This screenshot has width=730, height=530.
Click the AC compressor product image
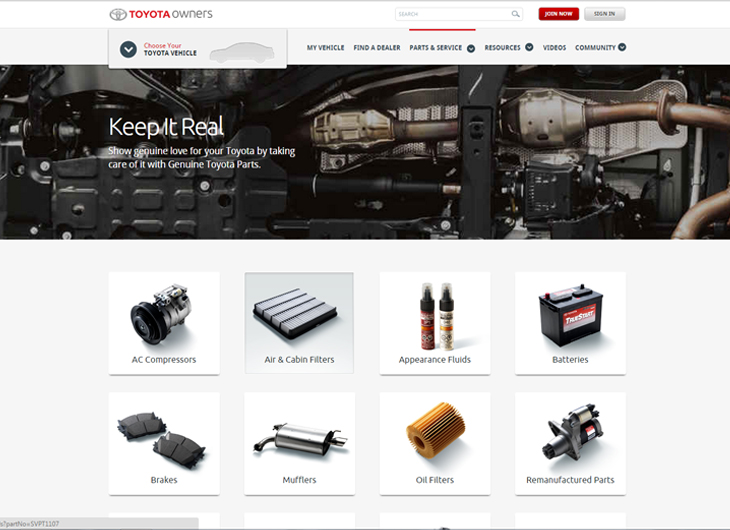coord(161,314)
